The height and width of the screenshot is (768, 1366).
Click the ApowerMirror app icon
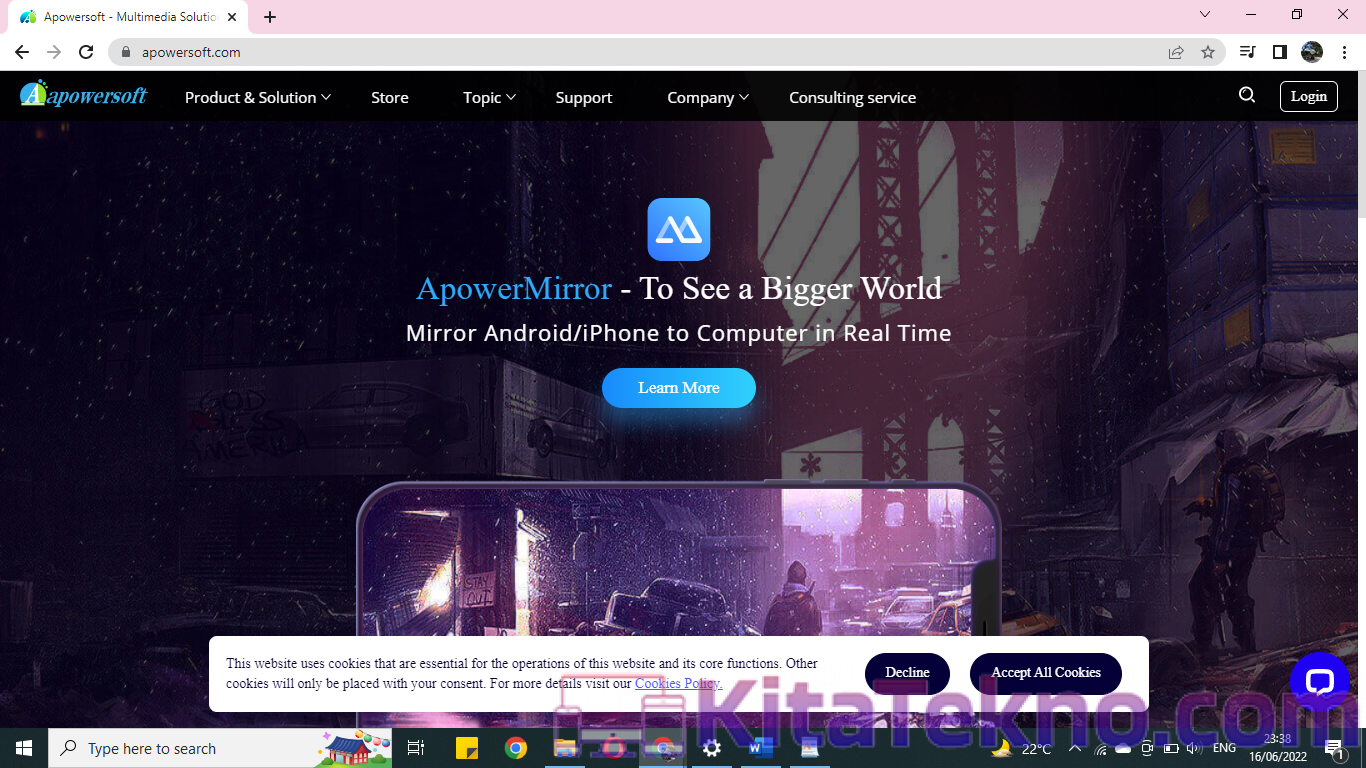point(679,229)
